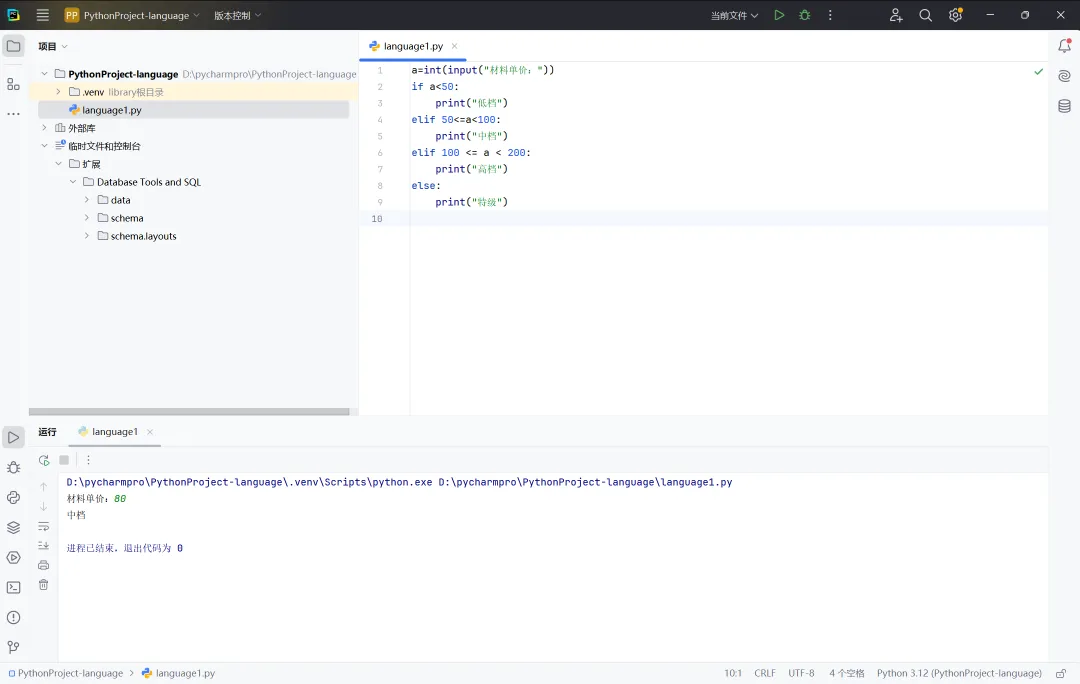Open the 当前文件 run configuration dropdown
Image resolution: width=1080 pixels, height=684 pixels.
(x=734, y=15)
